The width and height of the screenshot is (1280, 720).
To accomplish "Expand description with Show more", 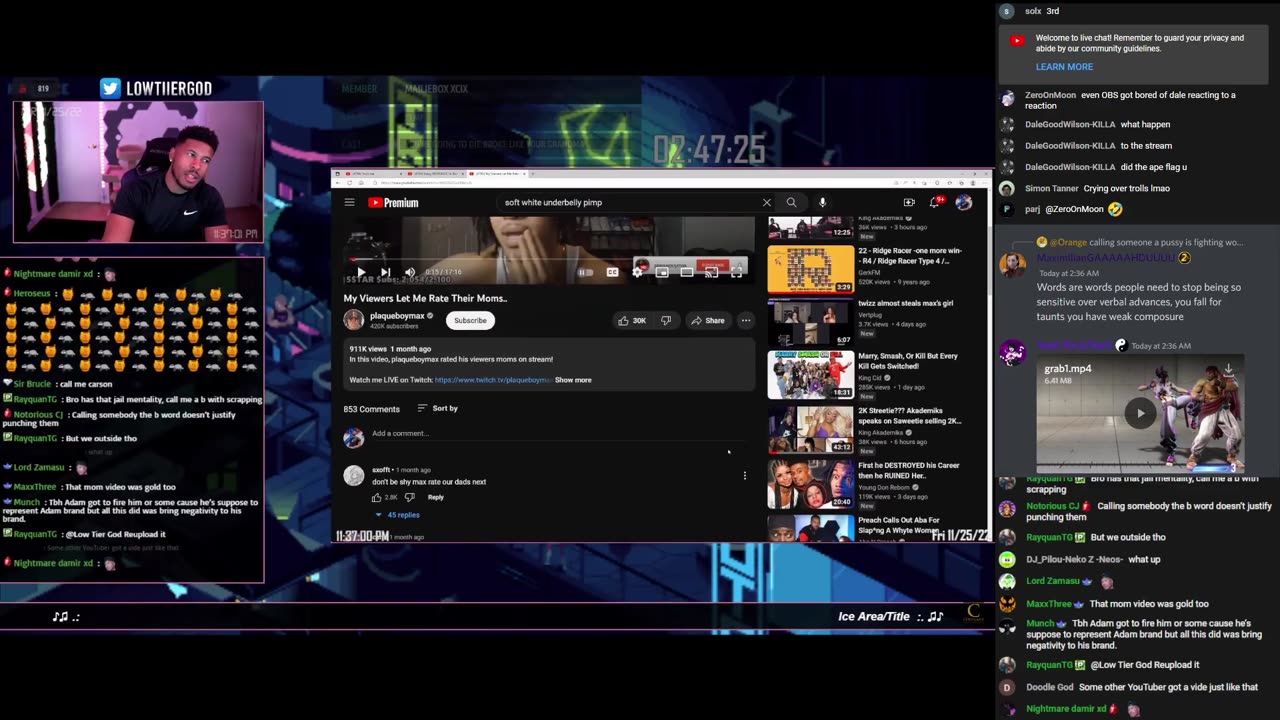I will click(x=573, y=380).
